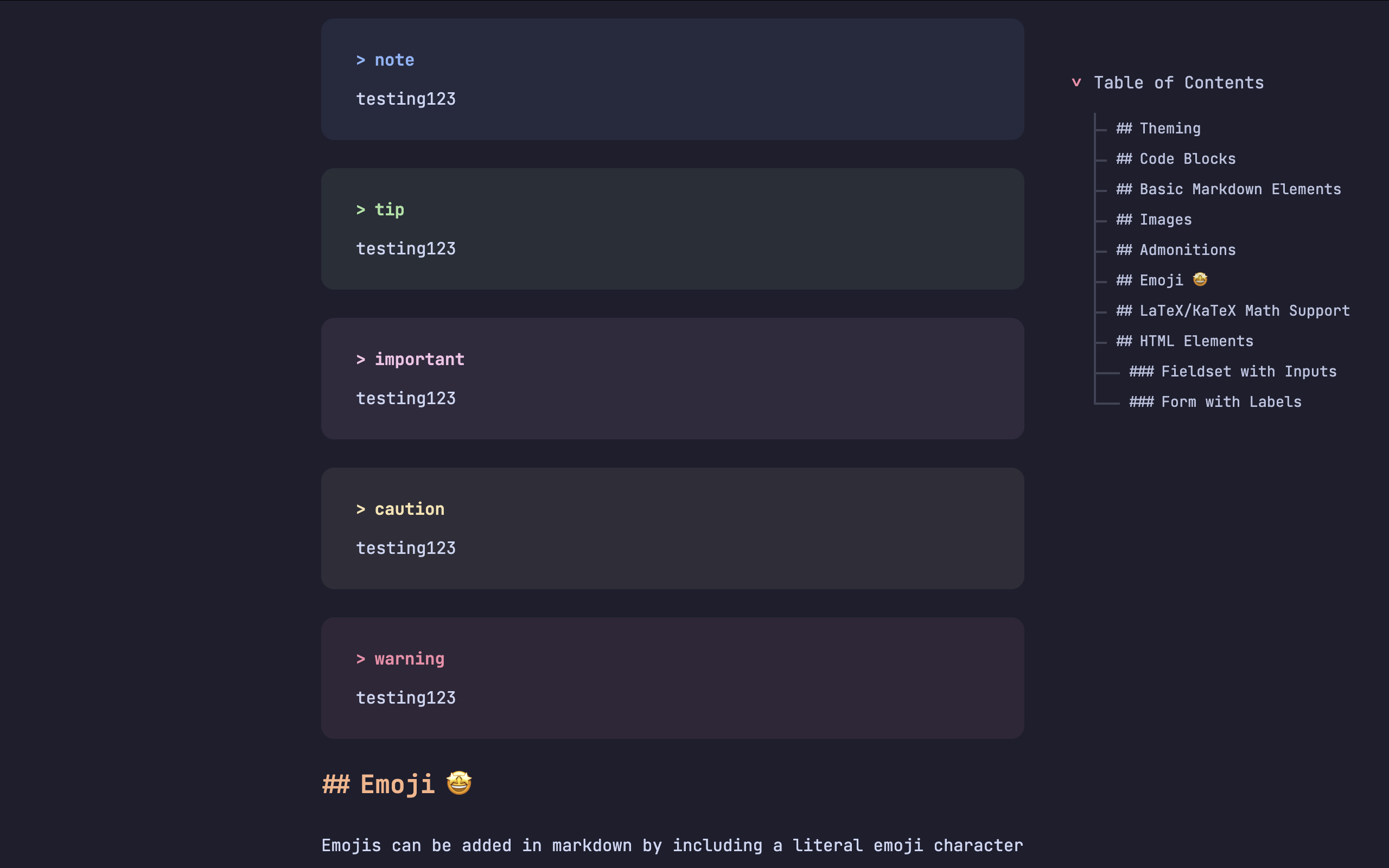Click the star-struck emoji in contents list

(x=1200, y=279)
